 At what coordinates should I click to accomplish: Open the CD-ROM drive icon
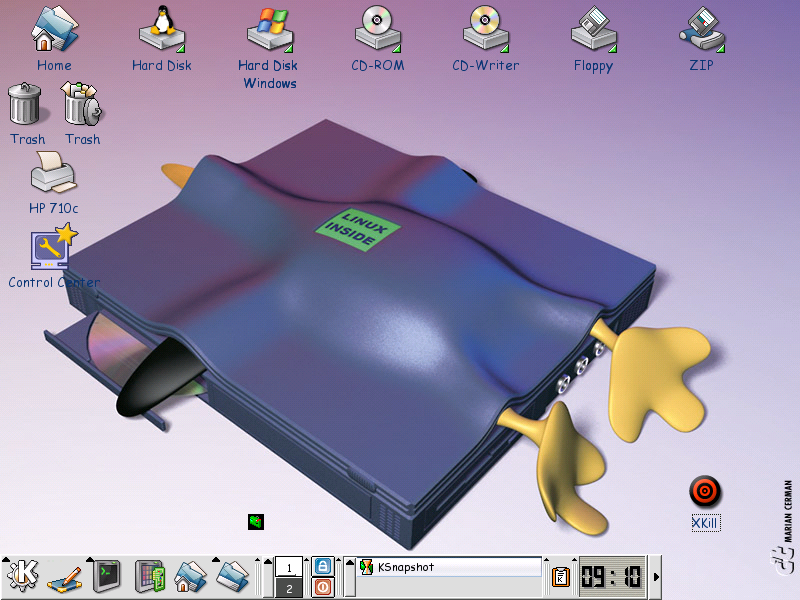pyautogui.click(x=378, y=30)
